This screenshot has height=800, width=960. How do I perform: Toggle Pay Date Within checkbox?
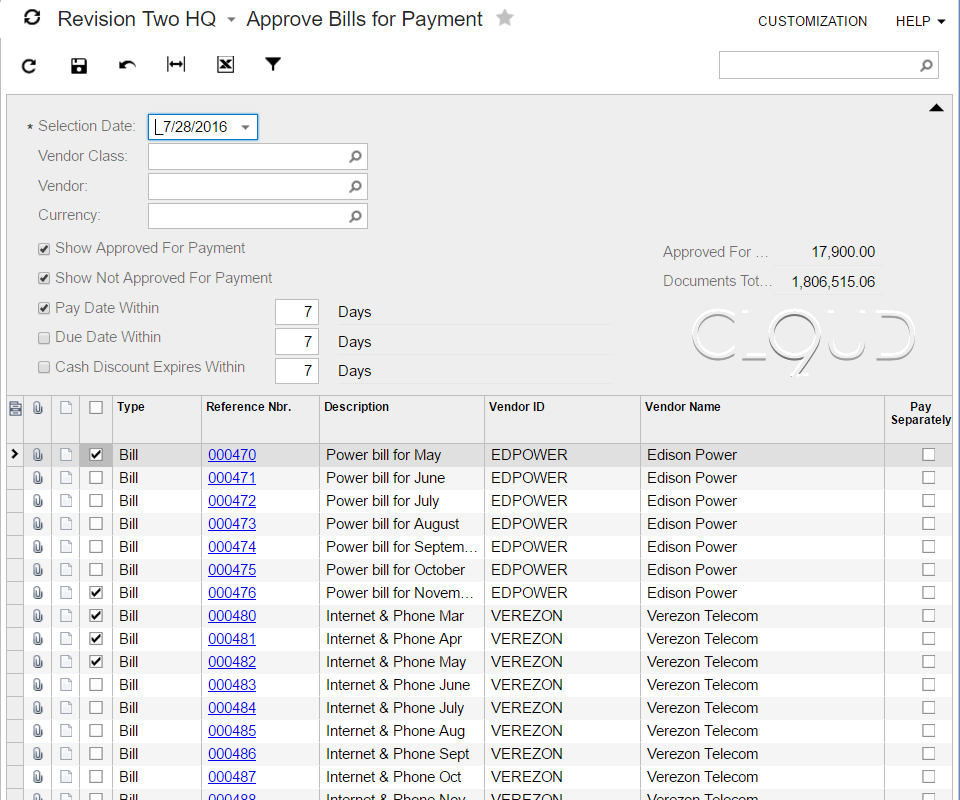[43, 308]
